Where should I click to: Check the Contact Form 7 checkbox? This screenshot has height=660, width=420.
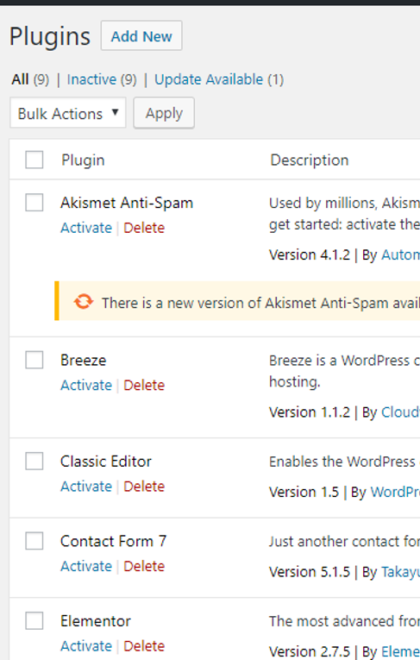[34, 541]
